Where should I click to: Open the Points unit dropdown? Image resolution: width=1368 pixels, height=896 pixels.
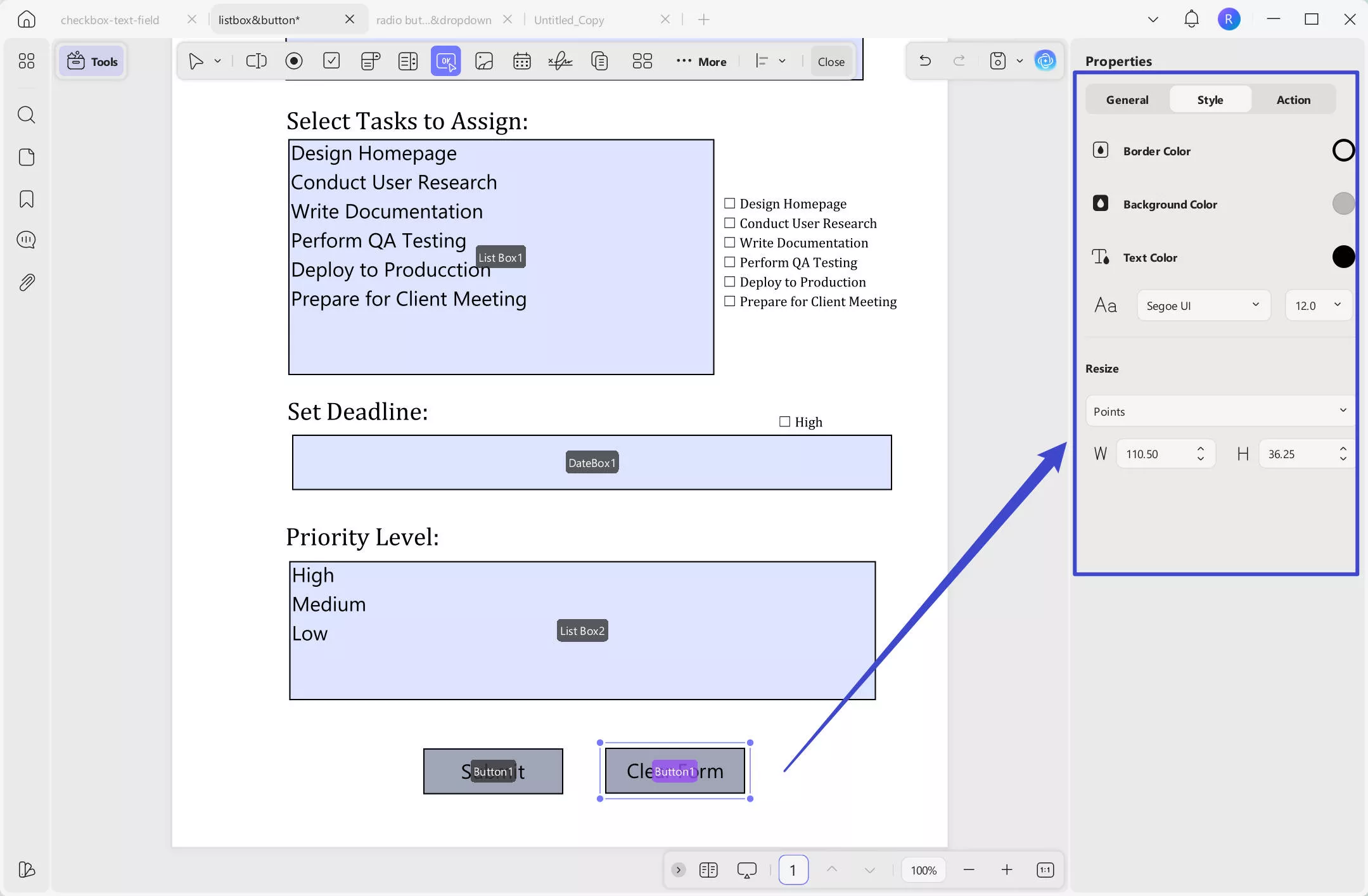1220,411
